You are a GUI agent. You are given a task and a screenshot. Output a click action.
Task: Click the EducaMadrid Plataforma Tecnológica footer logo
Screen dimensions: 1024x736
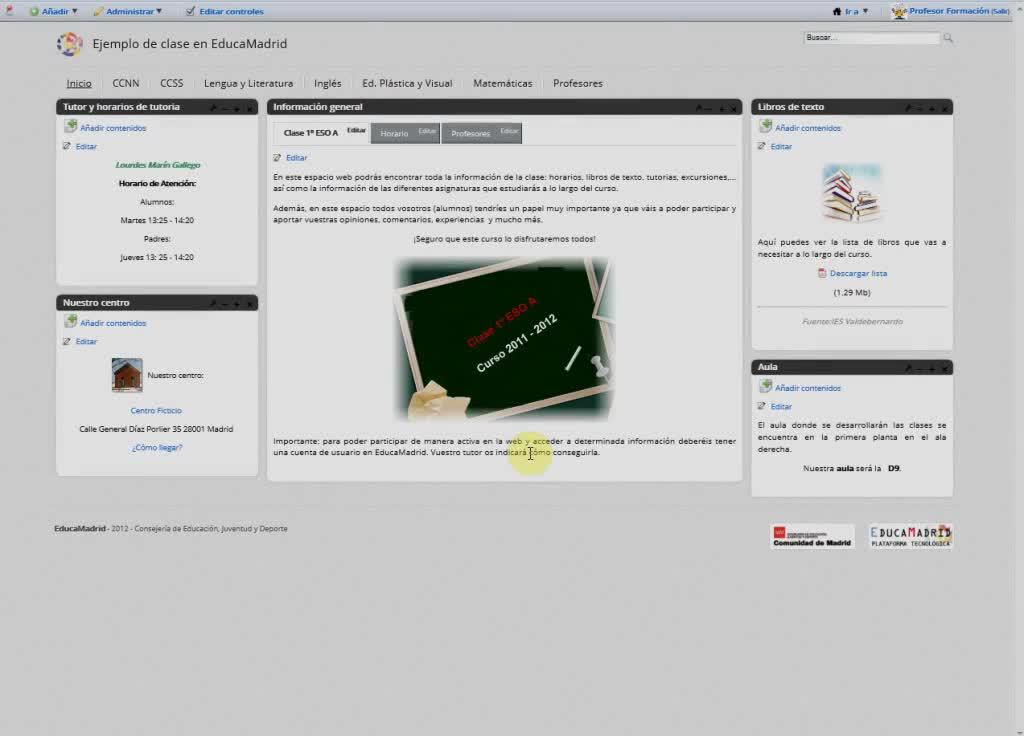(910, 536)
